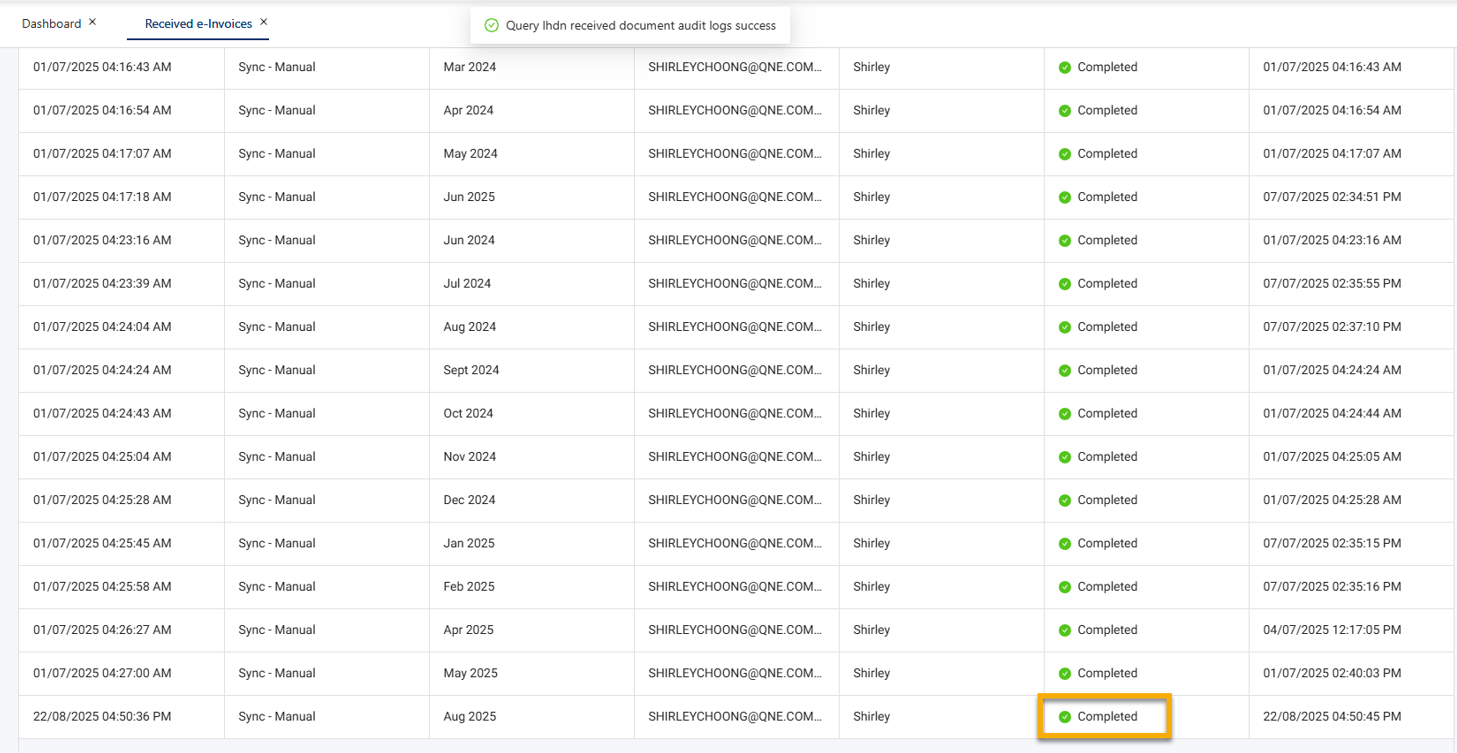This screenshot has height=753, width=1457.
Task: Click the 07/07/2025 02:34:51 PM timestamp
Action: coord(1332,197)
